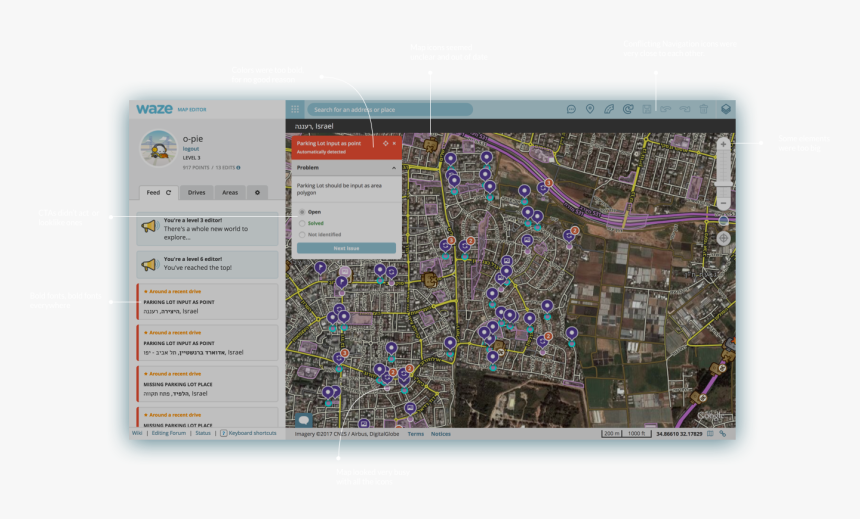Click the 34.86610 32.17829 coordinates text
This screenshot has width=860, height=519.
[679, 434]
